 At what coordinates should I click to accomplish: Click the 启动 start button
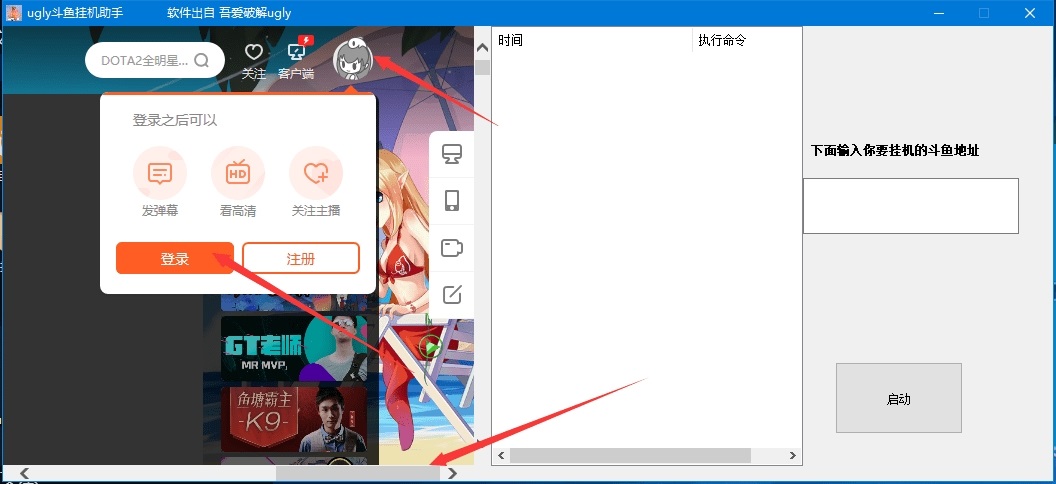[x=898, y=399]
